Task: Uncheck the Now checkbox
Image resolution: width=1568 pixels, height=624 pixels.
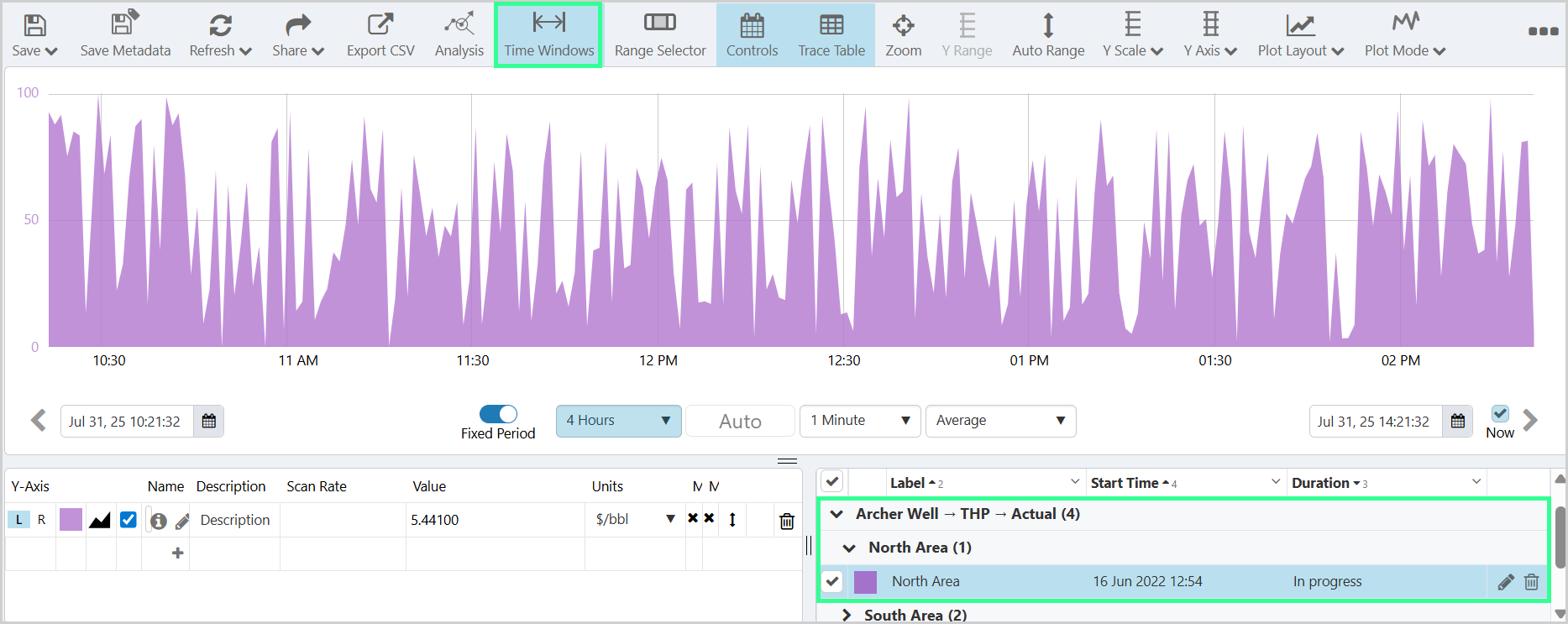Action: click(x=1500, y=413)
